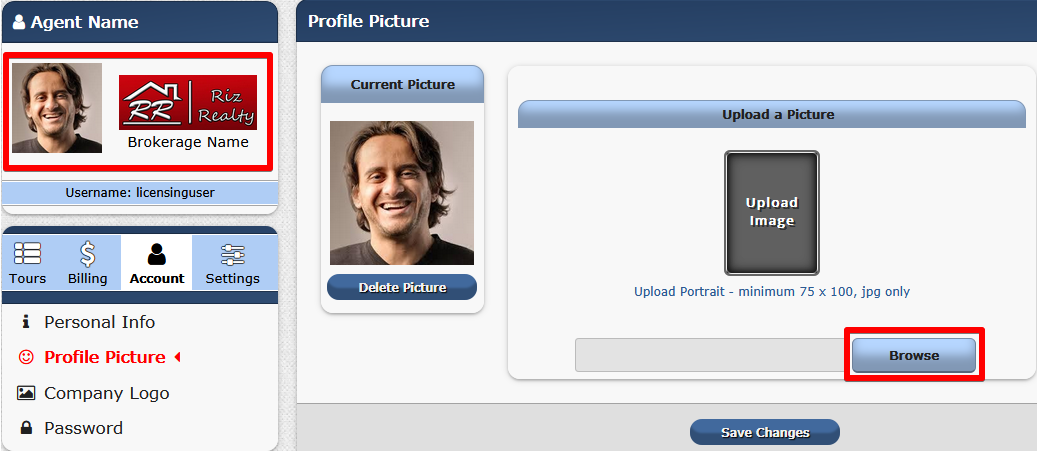Click the Billing dollar sign icon

pyautogui.click(x=88, y=253)
